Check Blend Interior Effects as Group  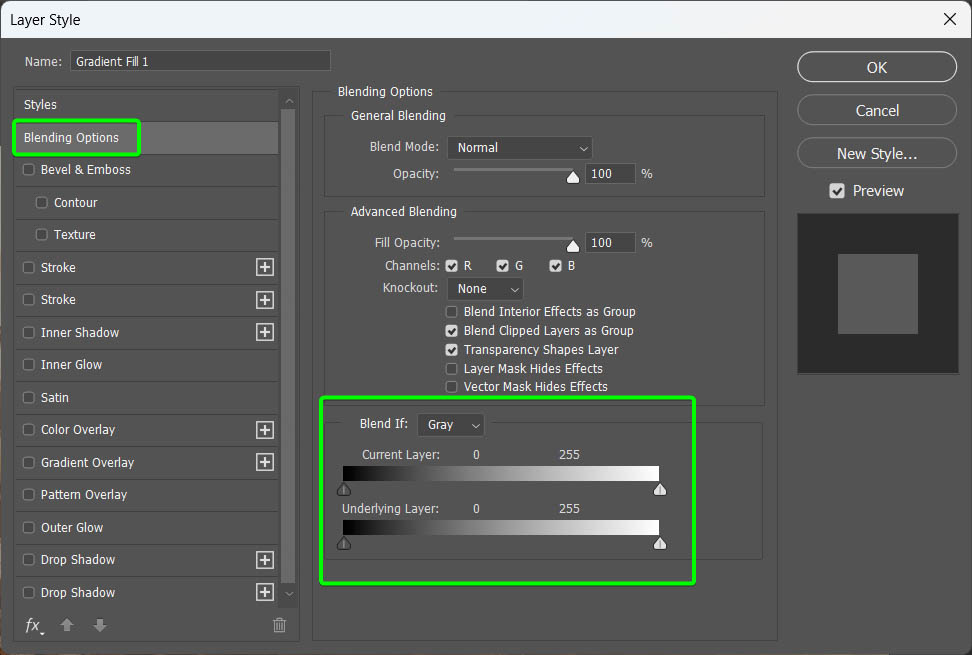pyautogui.click(x=452, y=312)
